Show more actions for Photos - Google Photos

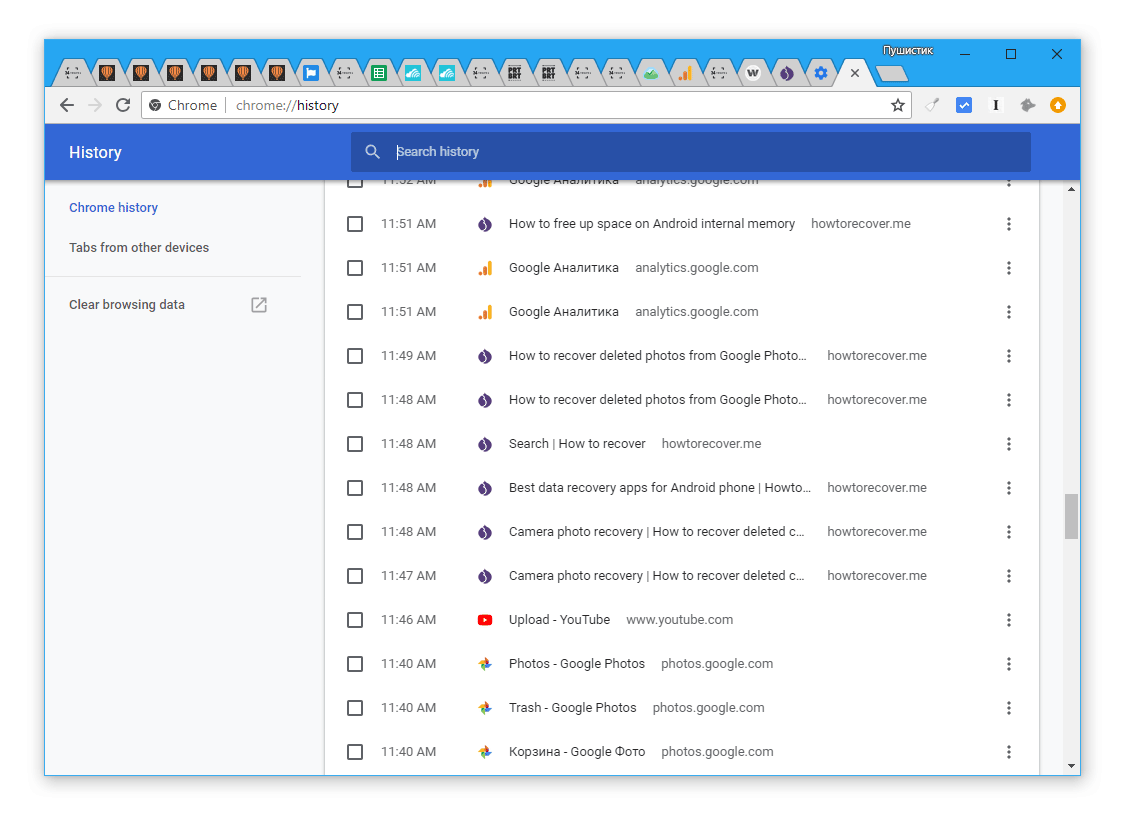1009,664
